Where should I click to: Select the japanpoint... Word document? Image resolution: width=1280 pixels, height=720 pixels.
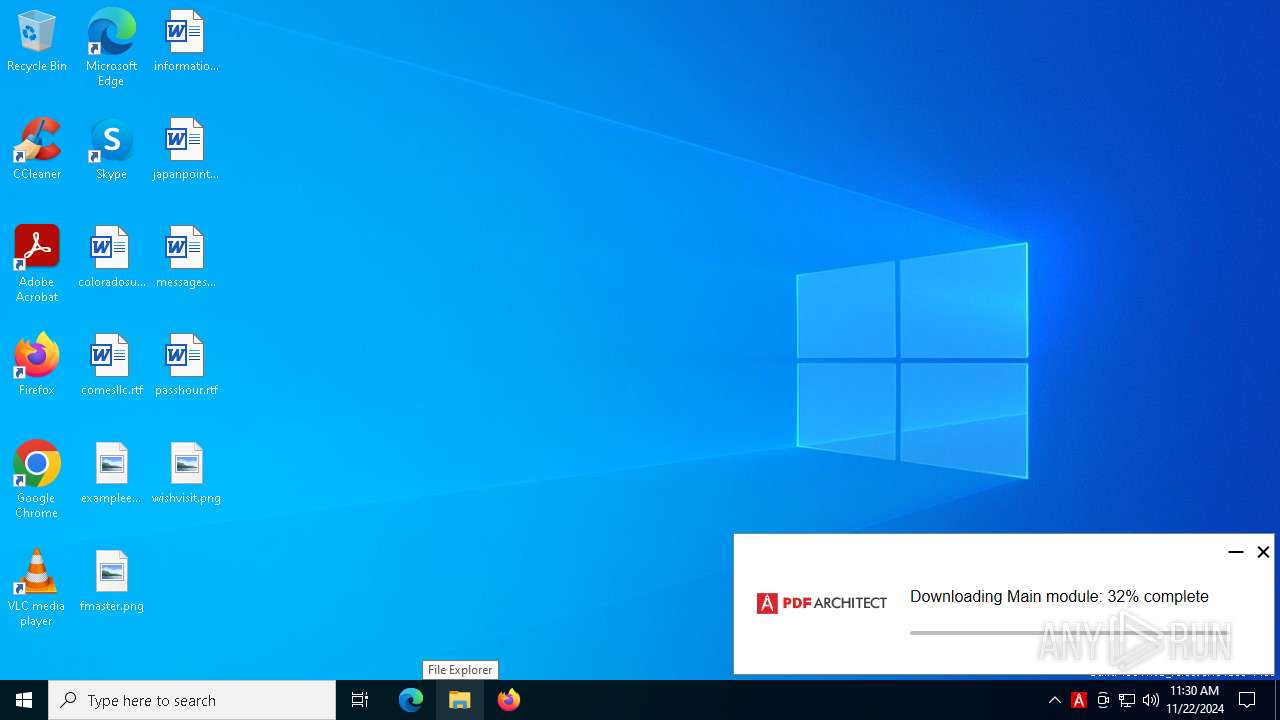point(186,150)
